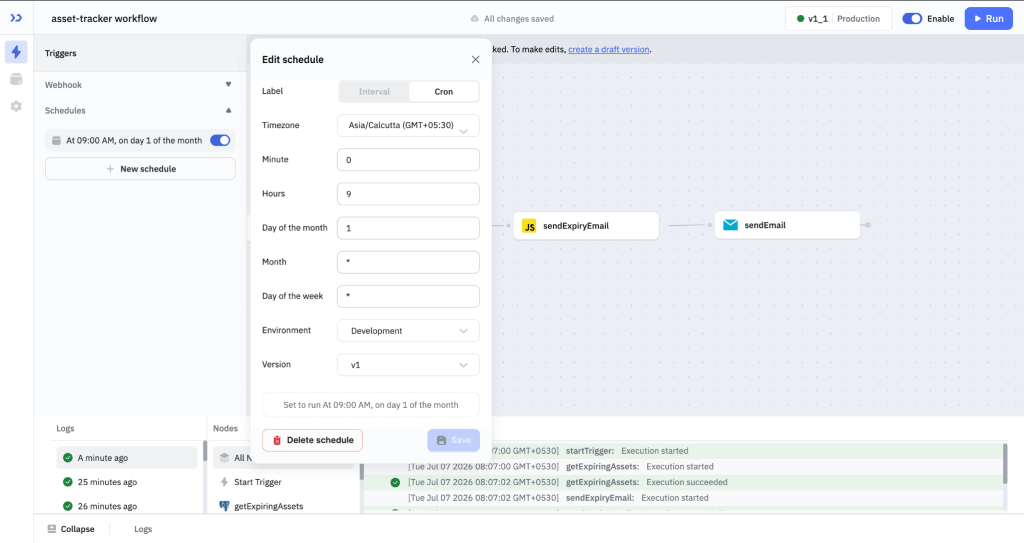Click the calendar icon in schedule row
1024x543 pixels.
pyautogui.click(x=56, y=140)
